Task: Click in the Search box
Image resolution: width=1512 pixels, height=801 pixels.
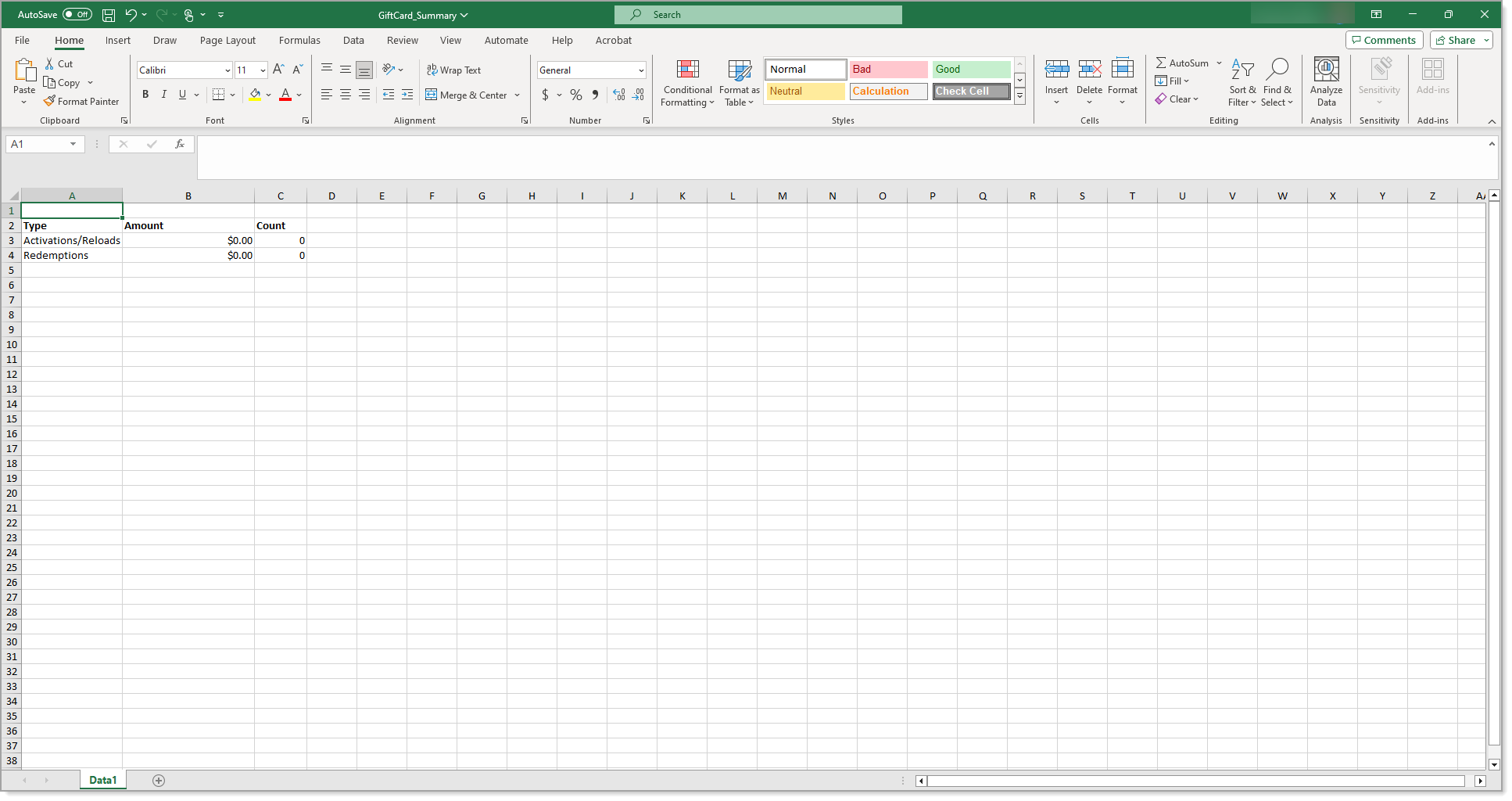Action: point(758,15)
